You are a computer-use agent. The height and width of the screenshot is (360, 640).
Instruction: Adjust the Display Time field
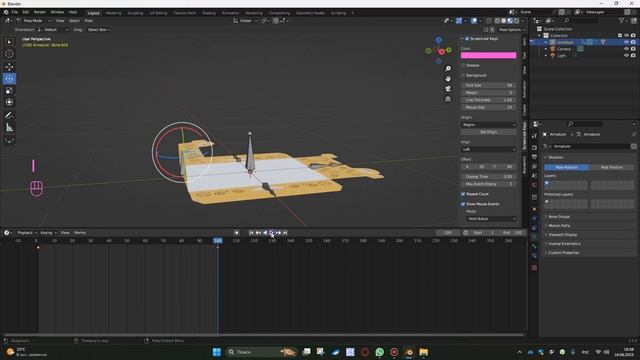[x=489, y=177]
